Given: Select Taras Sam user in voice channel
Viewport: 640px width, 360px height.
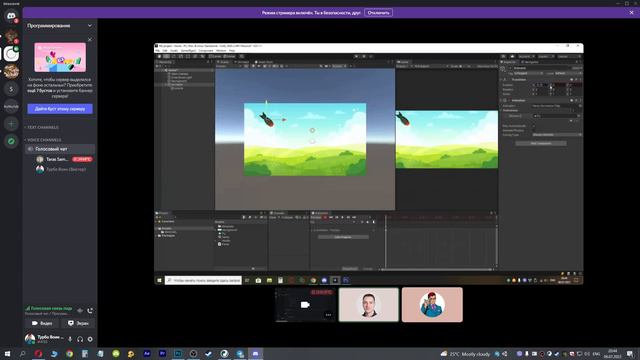Looking at the screenshot, I should tap(64, 159).
